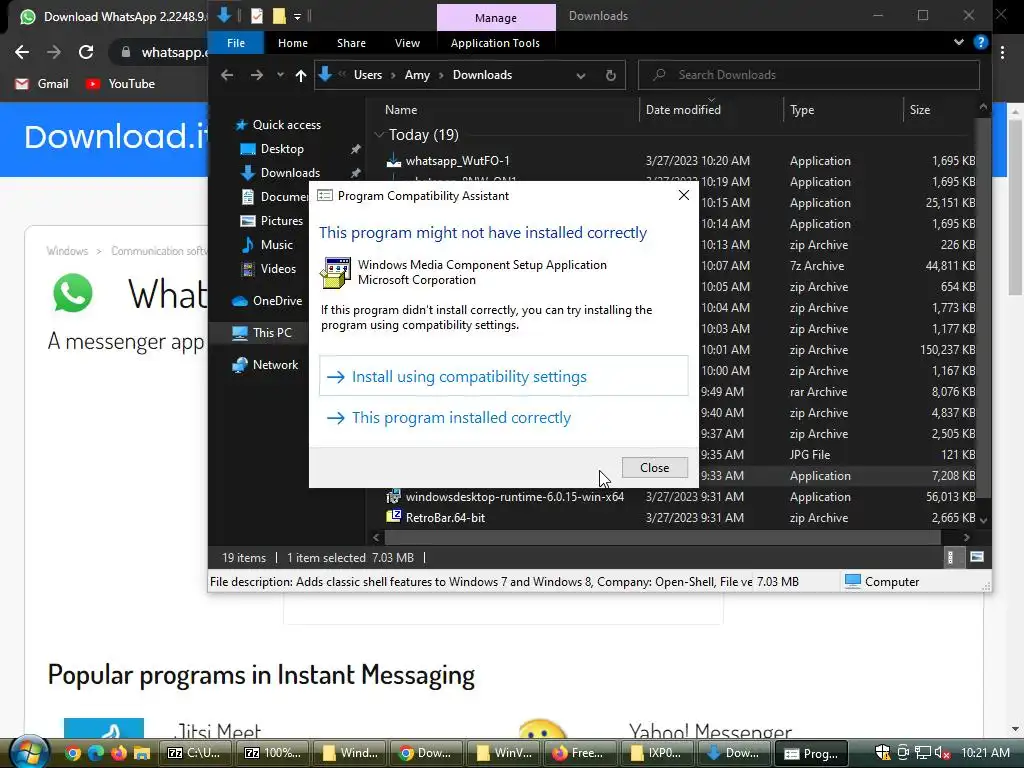Click the Users breadcrumb in the address bar

(368, 75)
